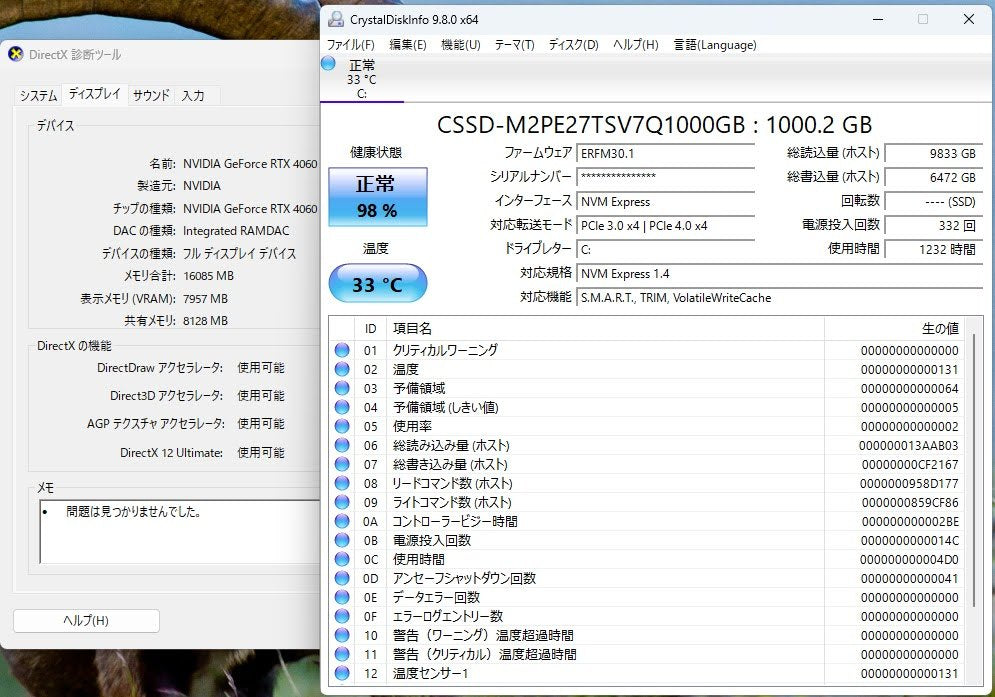Click status orb for ID 0E データエラー回数
Image resolution: width=995 pixels, height=697 pixels.
click(342, 597)
